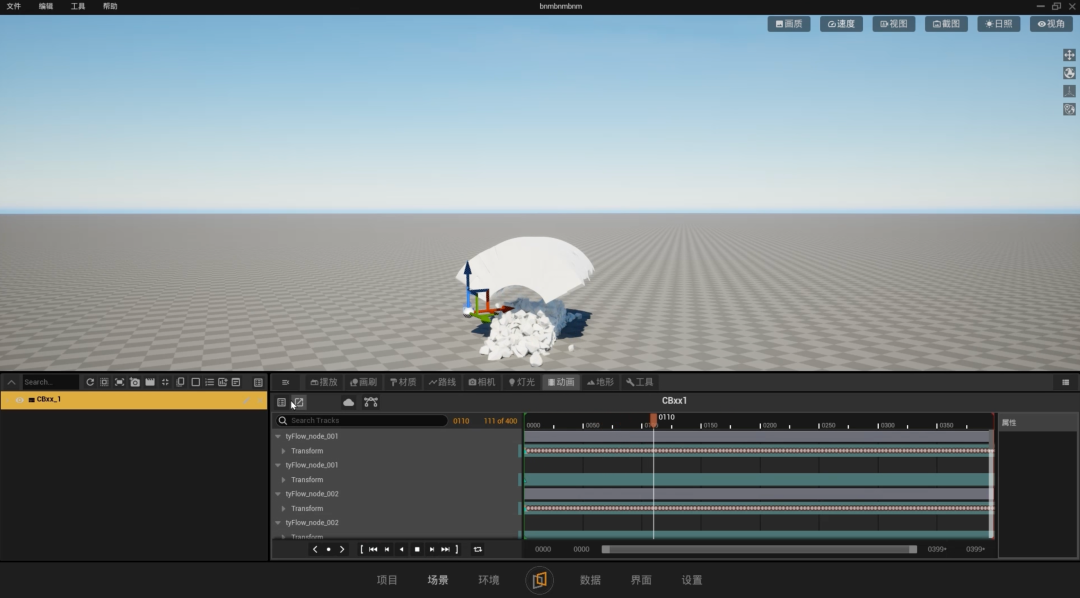Screen dimensions: 1080x598
Task: Play the animation in reverse
Action: coord(402,549)
